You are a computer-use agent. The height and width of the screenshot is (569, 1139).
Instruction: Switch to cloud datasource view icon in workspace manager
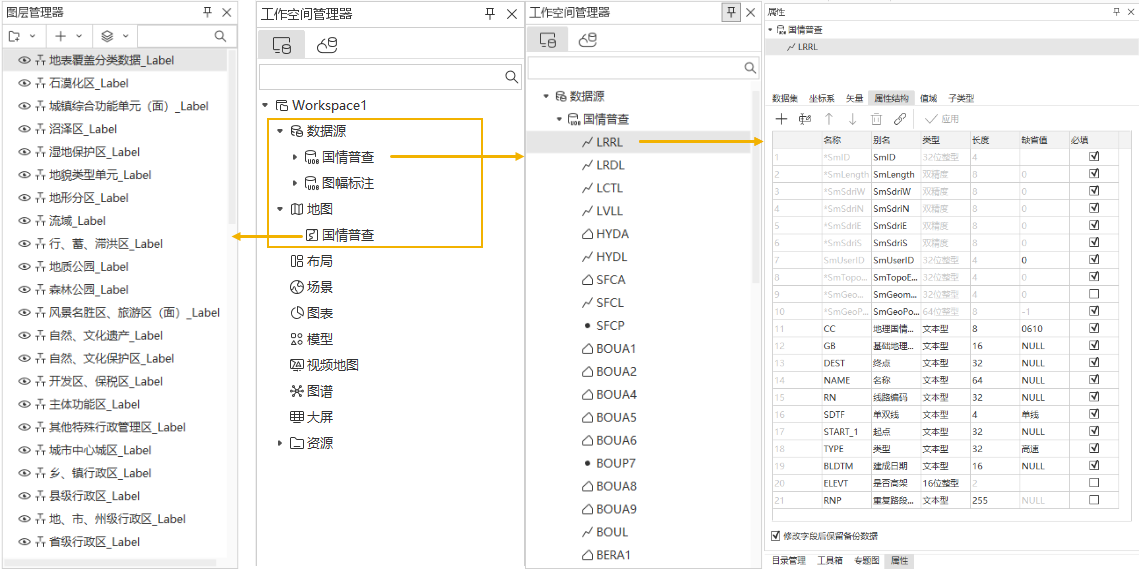[x=326, y=45]
